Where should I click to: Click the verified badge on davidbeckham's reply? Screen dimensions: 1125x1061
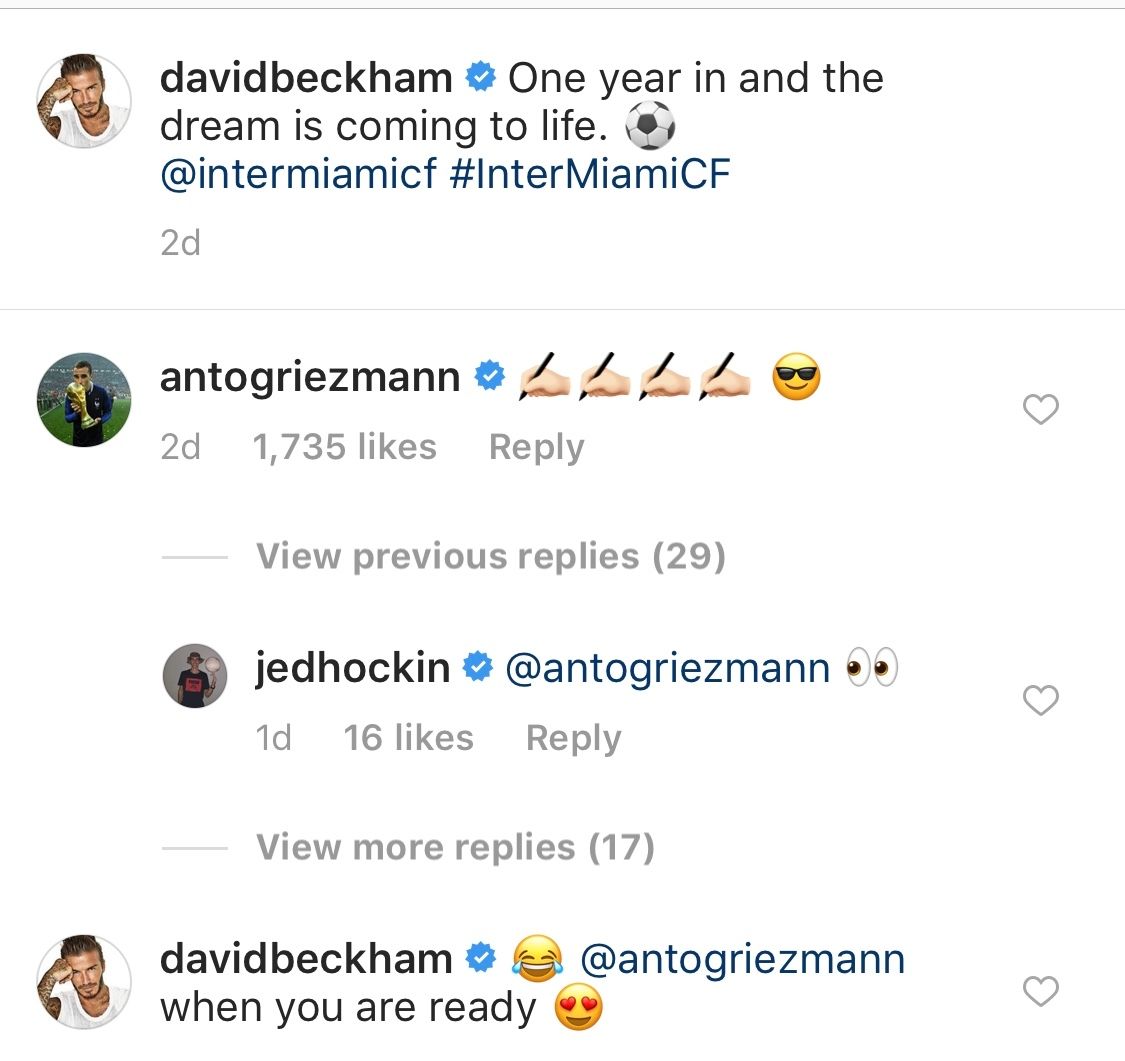pos(481,957)
